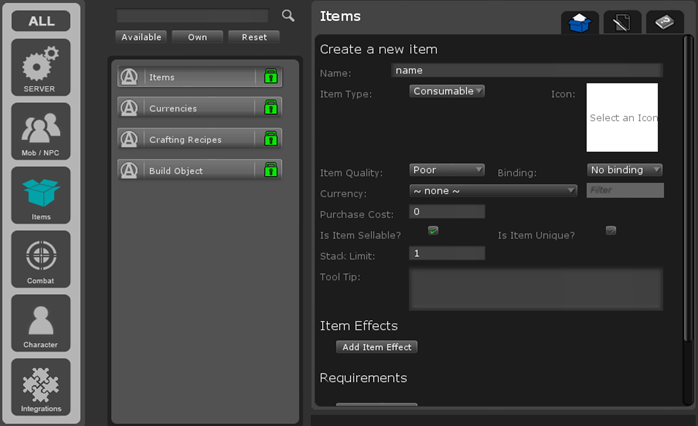Image resolution: width=698 pixels, height=426 pixels.
Task: Switch to the edit page tab
Action: (622, 22)
